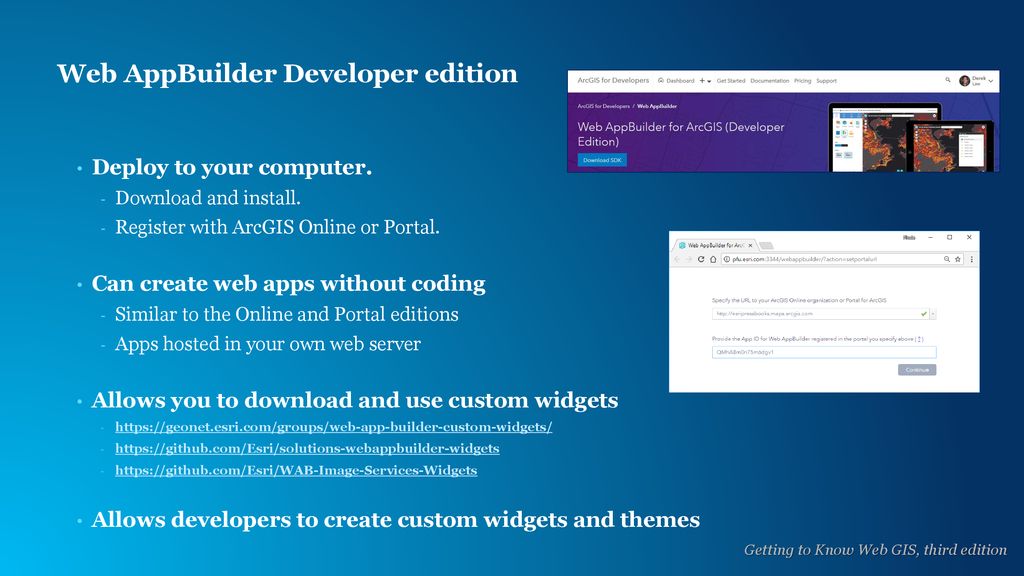This screenshot has height=576, width=1024.
Task: Click the browser reload icon
Action: (701, 259)
